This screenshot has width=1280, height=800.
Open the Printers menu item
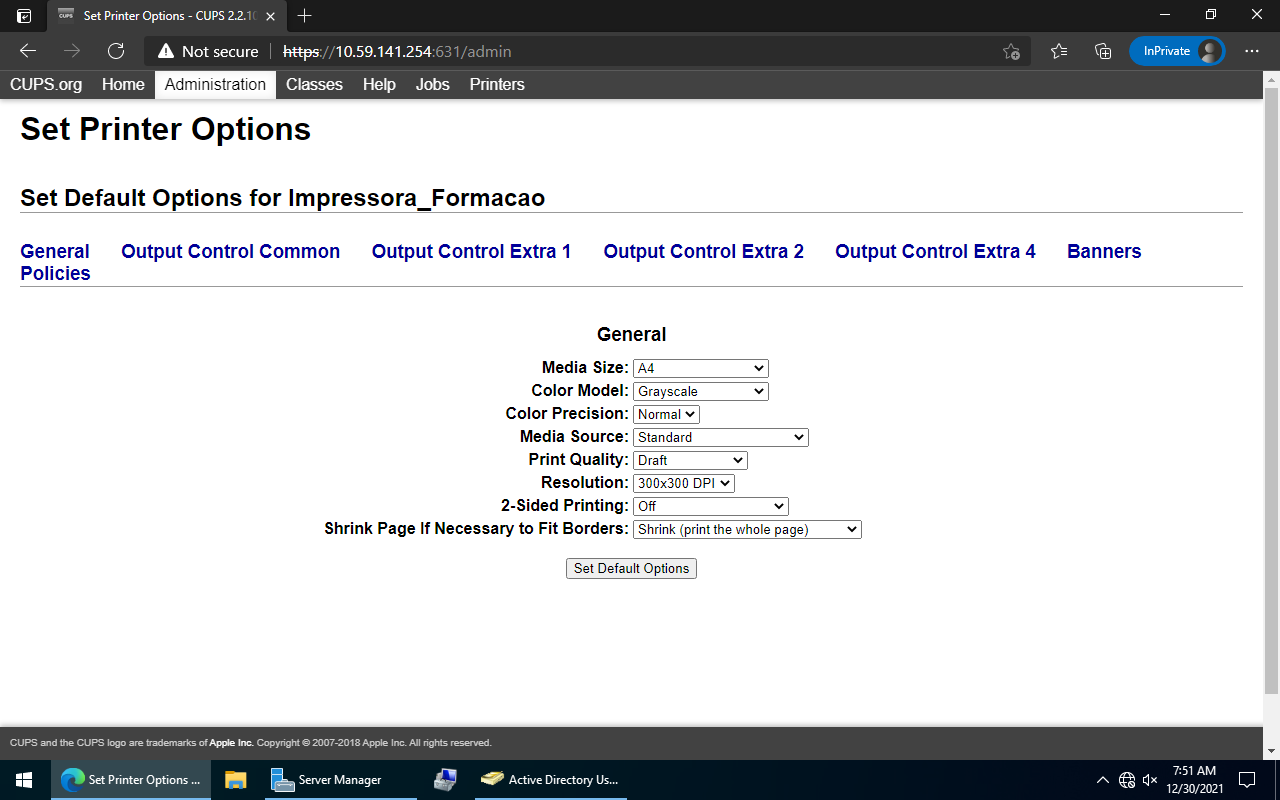pos(497,84)
